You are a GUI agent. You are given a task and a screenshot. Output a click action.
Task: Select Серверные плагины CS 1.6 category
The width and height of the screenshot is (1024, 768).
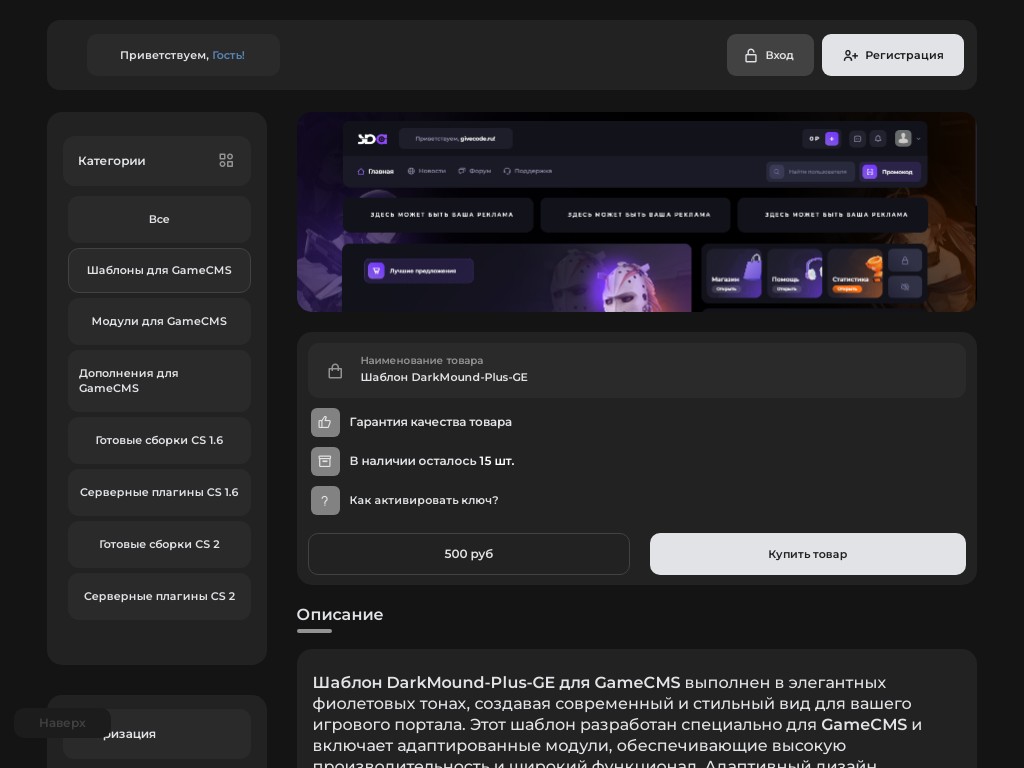159,492
